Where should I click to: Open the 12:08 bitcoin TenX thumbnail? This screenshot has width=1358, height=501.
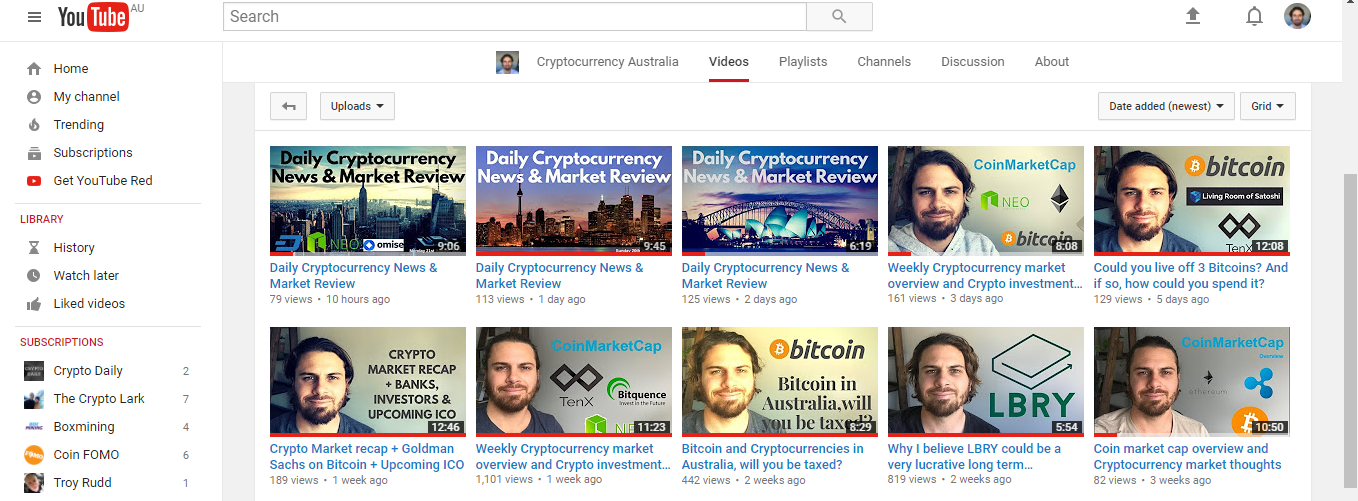point(1192,201)
